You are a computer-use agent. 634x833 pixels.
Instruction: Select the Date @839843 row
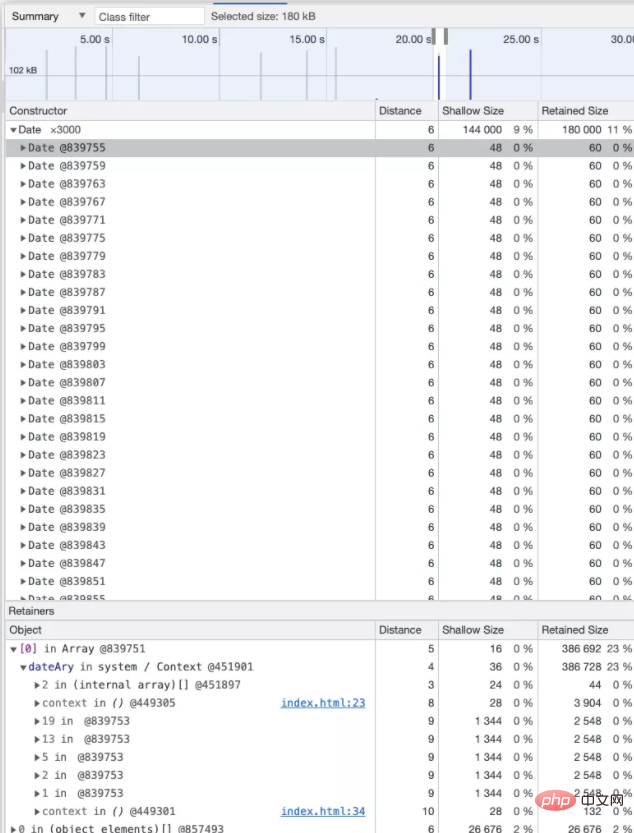coord(319,545)
